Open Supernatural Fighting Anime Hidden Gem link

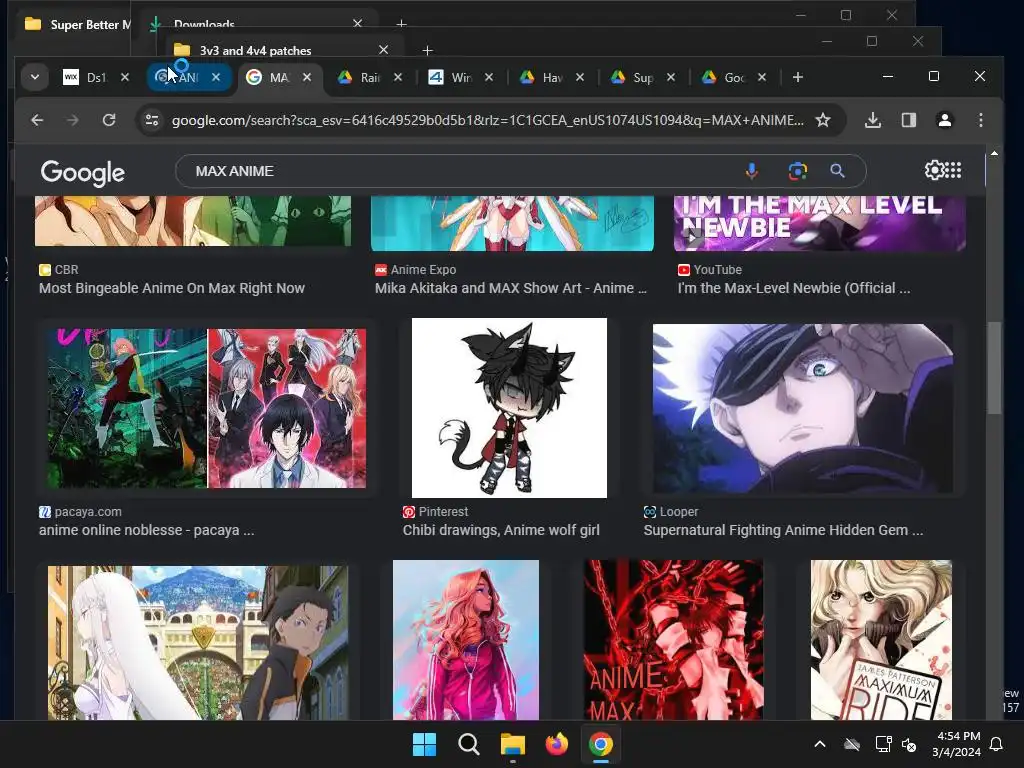click(x=783, y=530)
